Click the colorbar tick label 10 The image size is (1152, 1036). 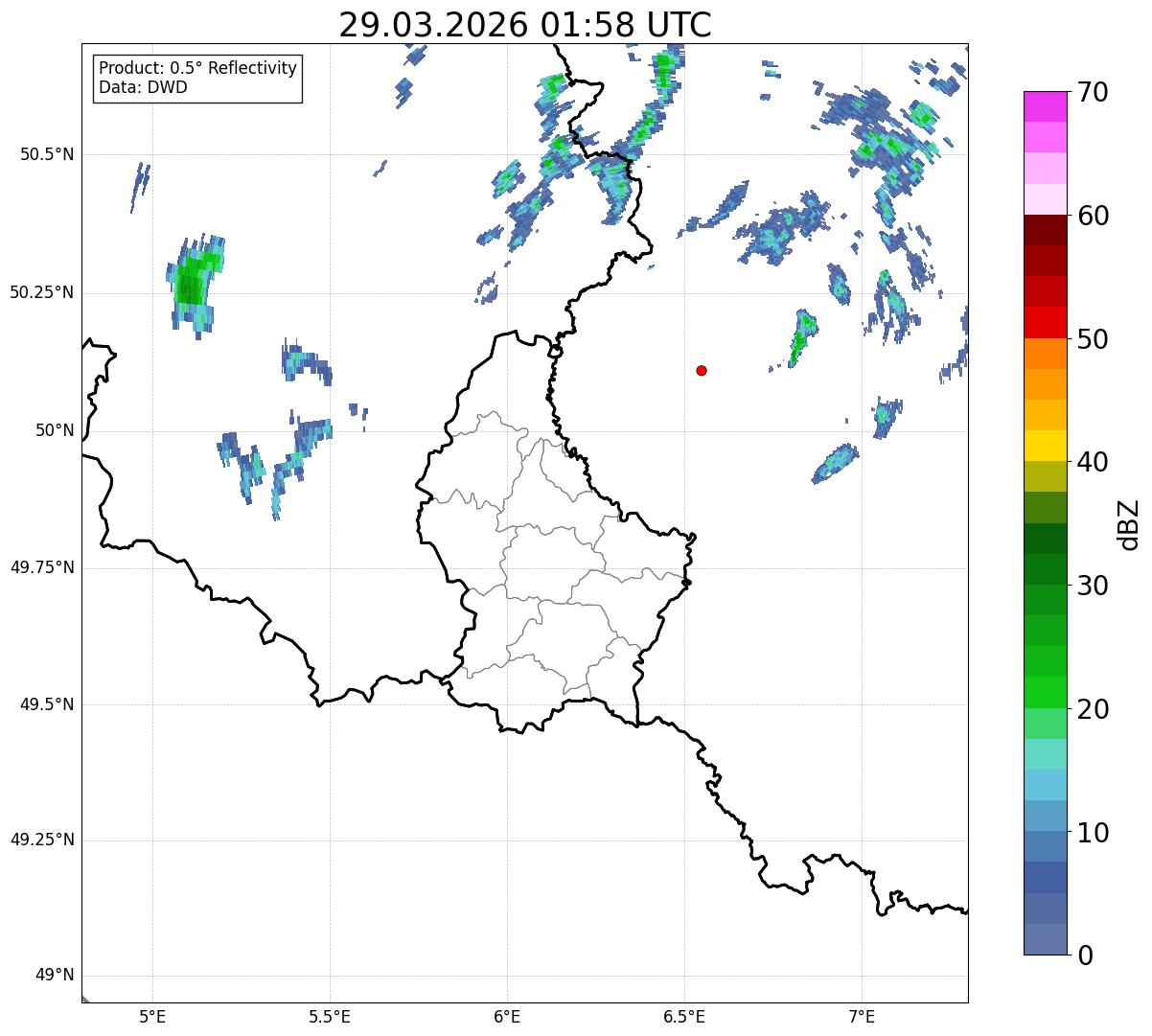1093,834
